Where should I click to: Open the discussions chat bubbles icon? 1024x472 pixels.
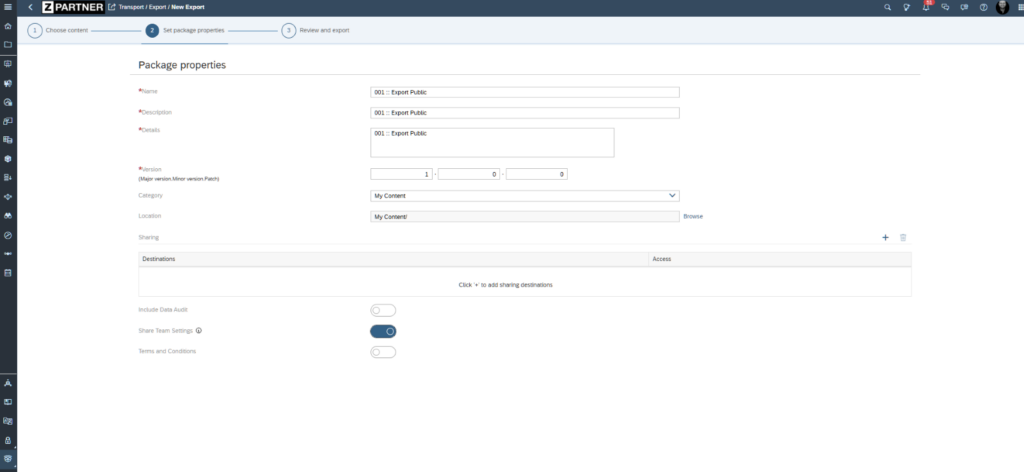[x=945, y=7]
